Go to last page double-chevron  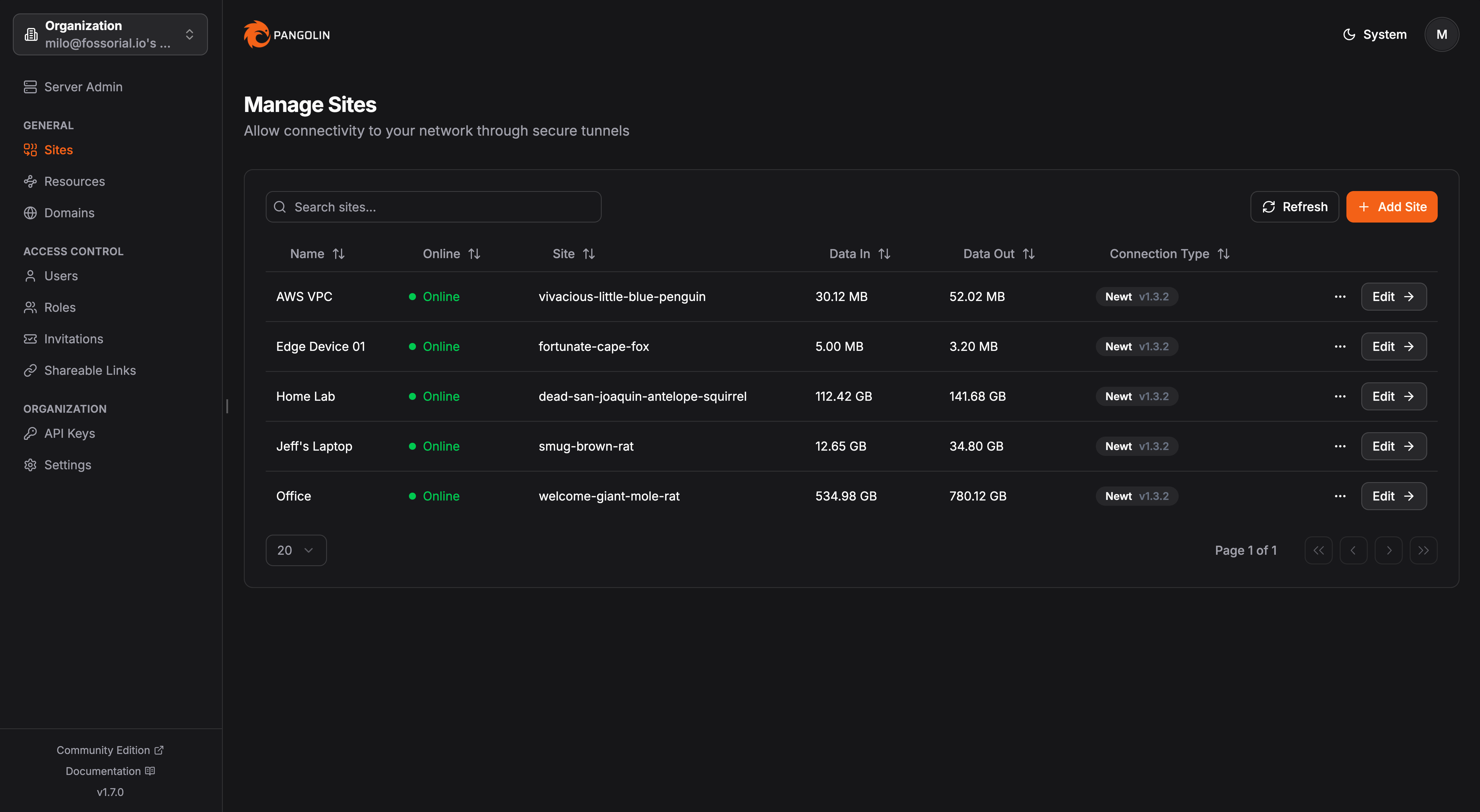1423,550
